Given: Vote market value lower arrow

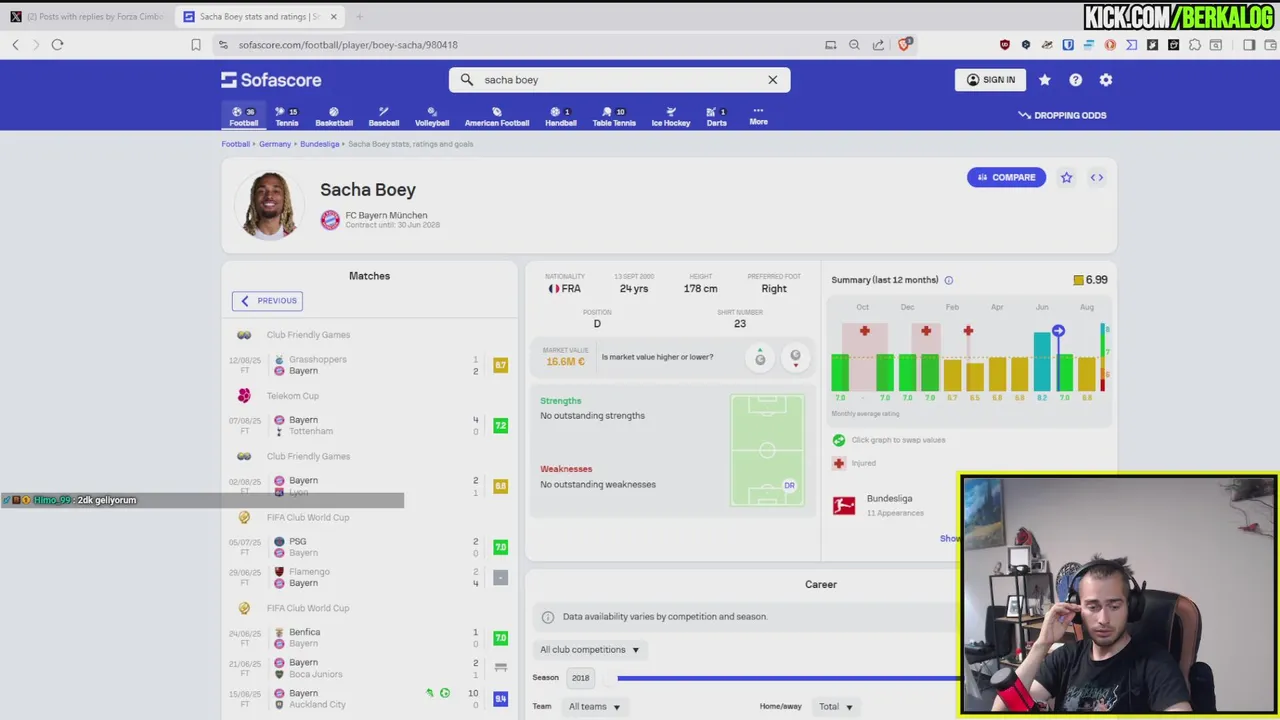Looking at the screenshot, I should [x=795, y=357].
